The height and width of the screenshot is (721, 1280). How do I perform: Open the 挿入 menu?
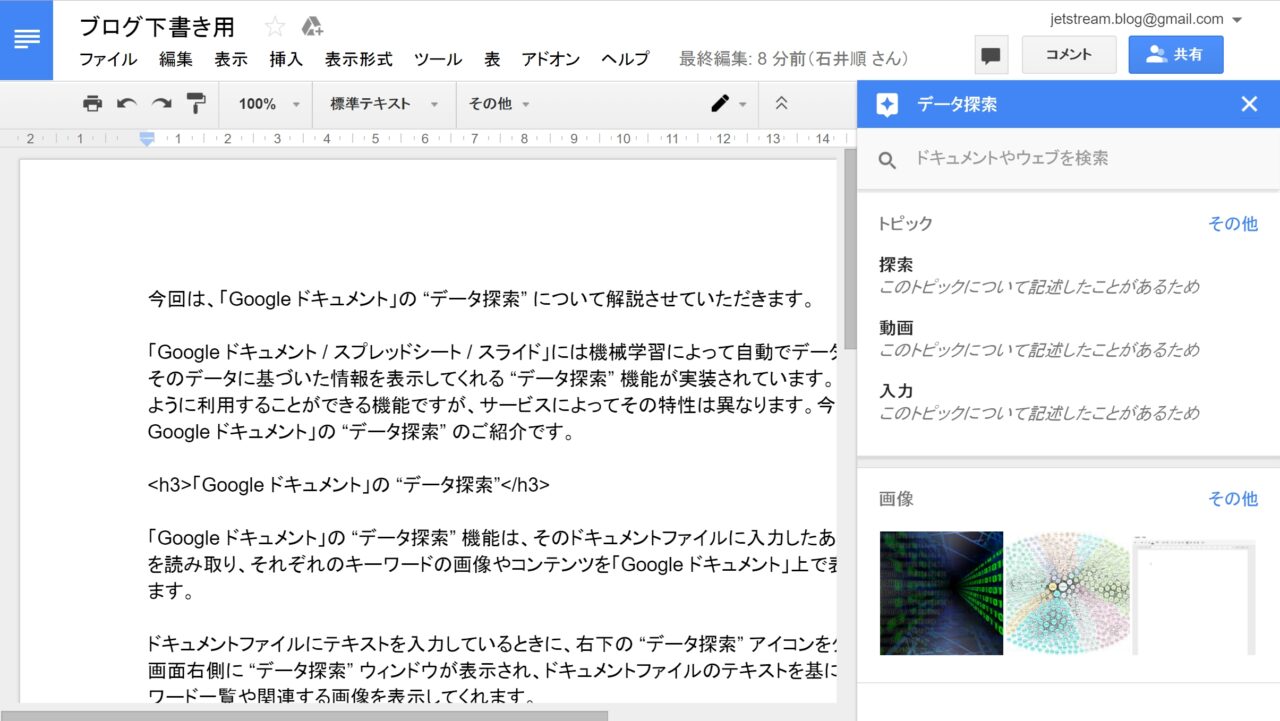[x=286, y=59]
